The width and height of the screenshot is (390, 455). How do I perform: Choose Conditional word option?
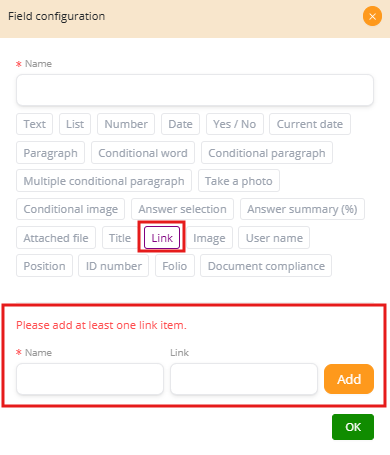coord(143,153)
